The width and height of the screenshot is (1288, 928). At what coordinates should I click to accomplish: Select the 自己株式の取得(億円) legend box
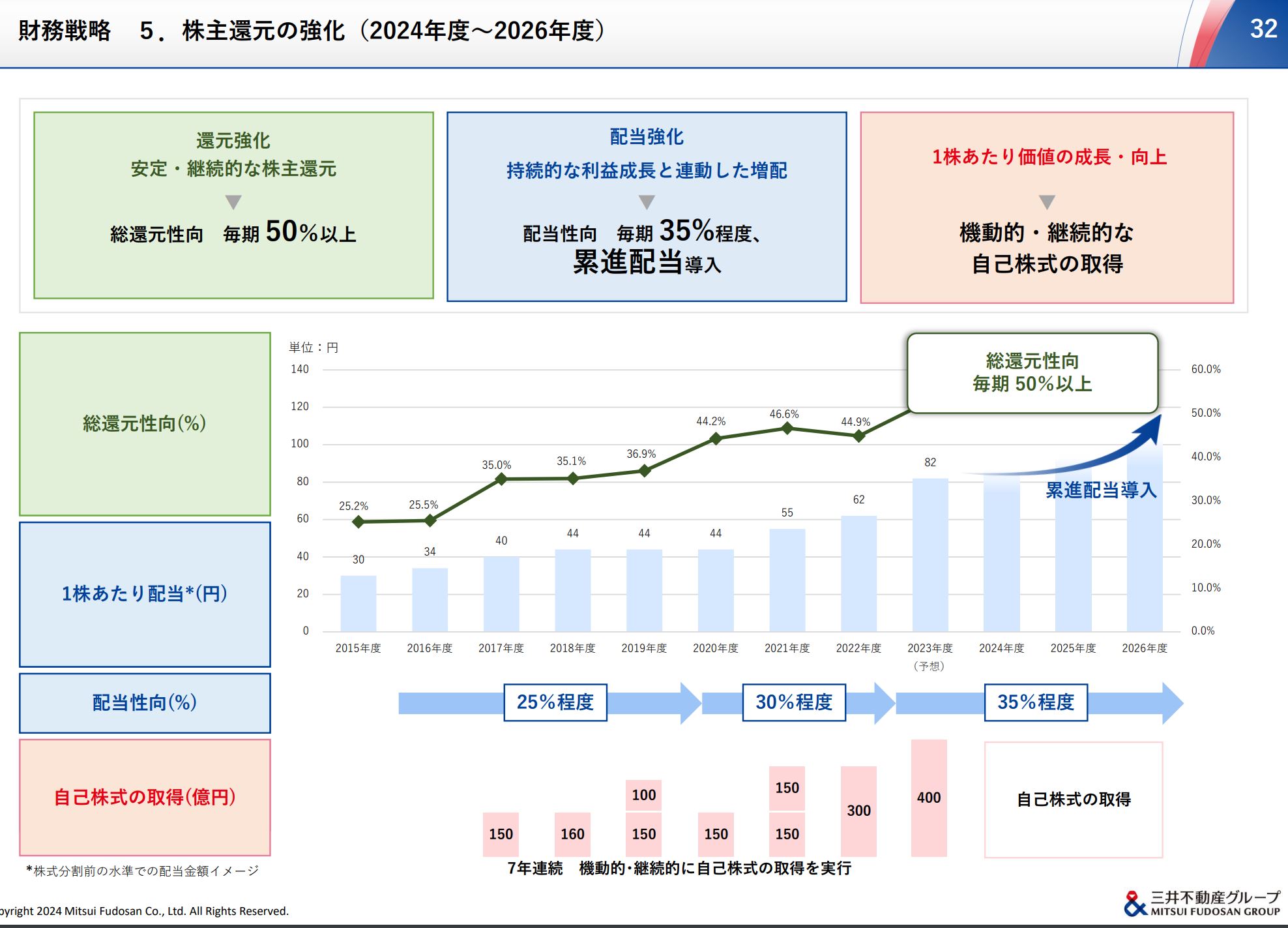pyautogui.click(x=145, y=797)
